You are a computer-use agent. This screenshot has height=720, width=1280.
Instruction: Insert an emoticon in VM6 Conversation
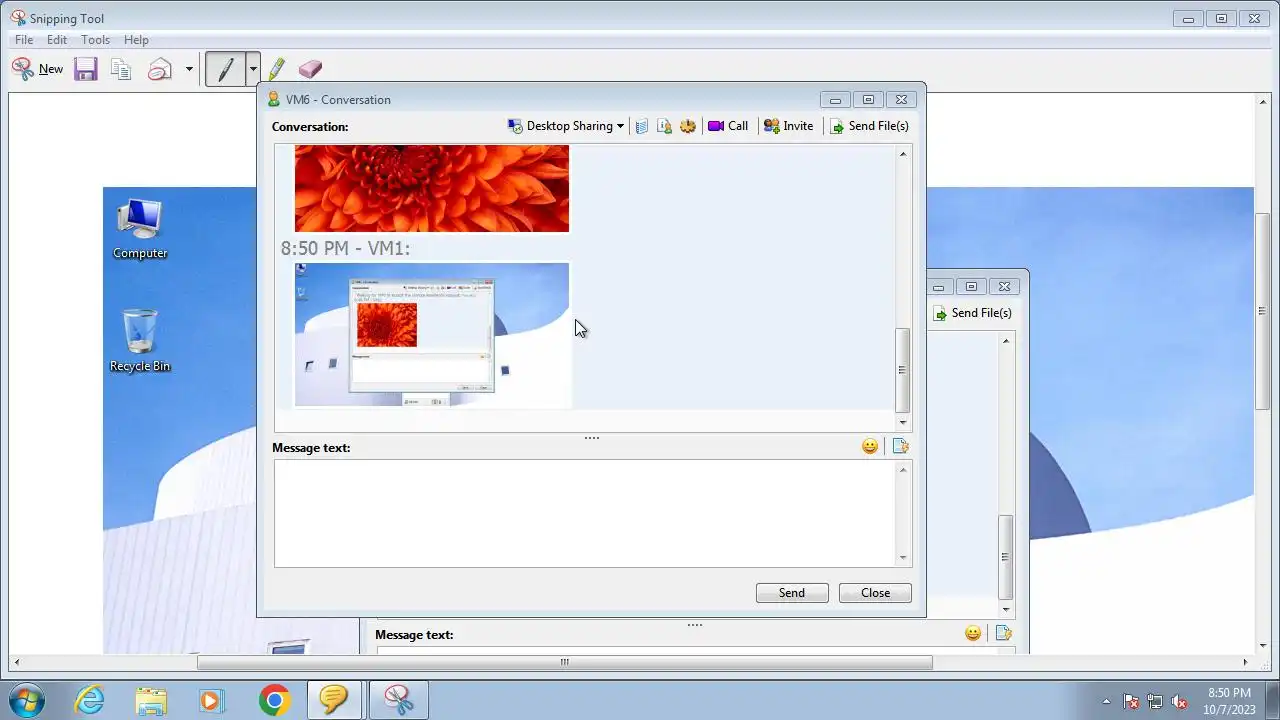tap(870, 447)
